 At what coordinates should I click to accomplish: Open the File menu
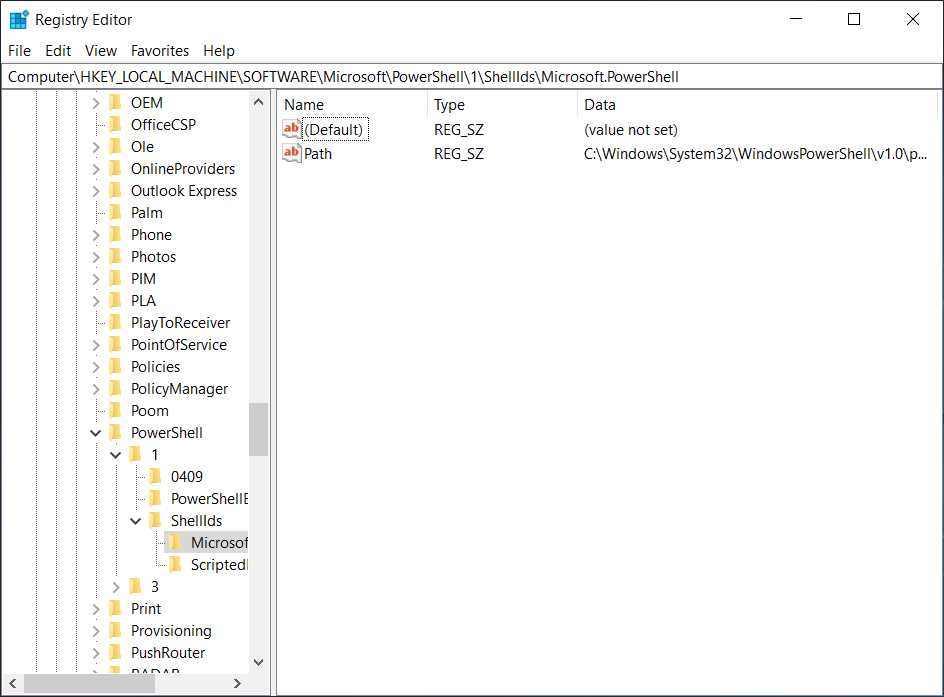19,51
